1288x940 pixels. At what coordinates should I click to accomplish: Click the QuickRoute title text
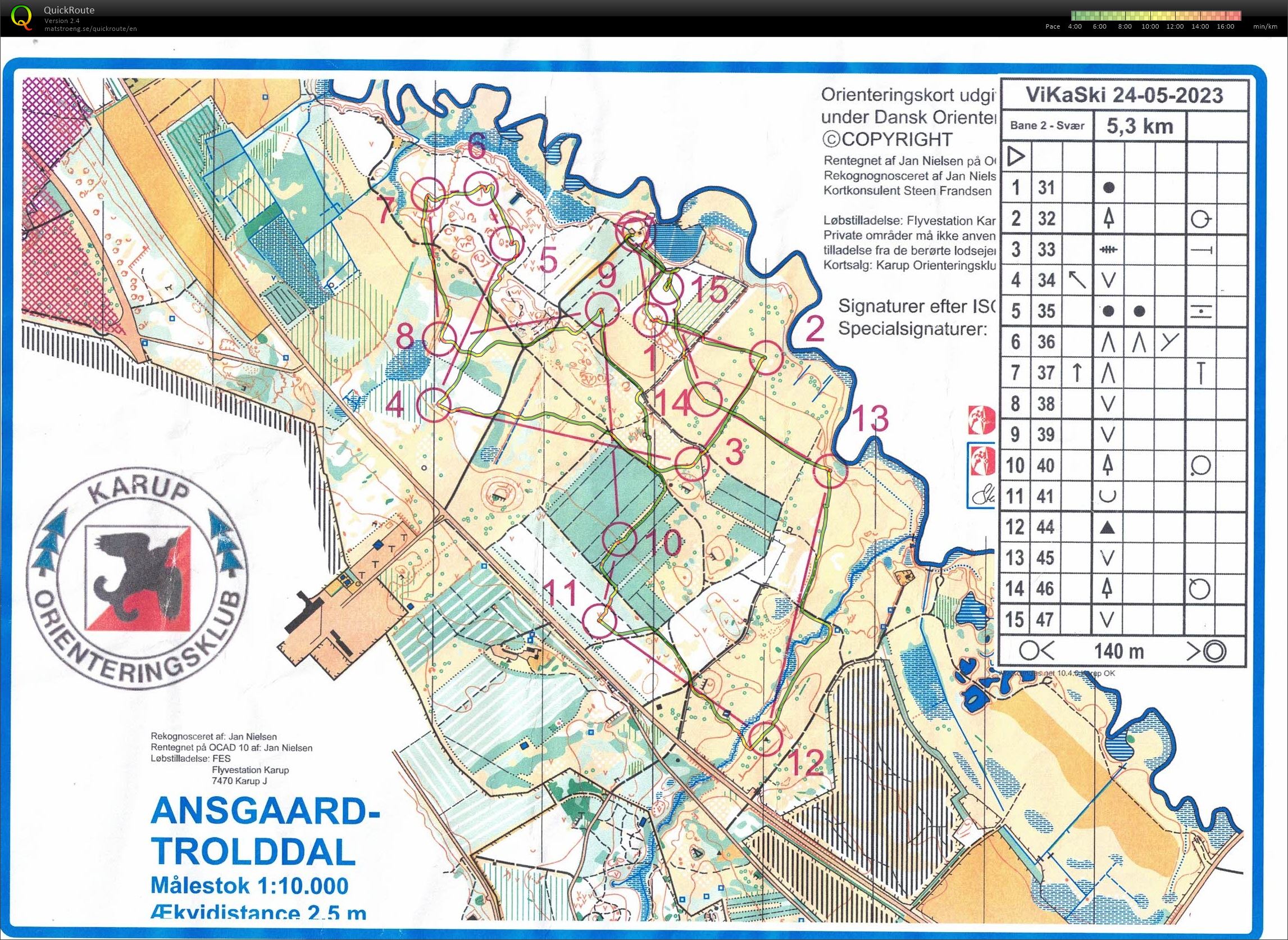click(x=70, y=10)
